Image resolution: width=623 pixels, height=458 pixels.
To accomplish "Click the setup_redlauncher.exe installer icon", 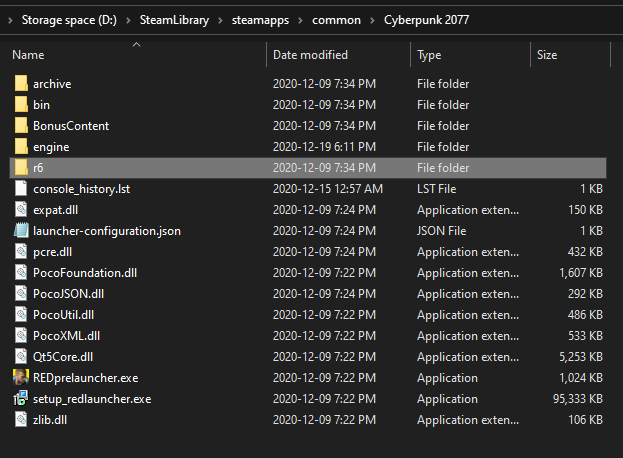I will tap(22, 399).
